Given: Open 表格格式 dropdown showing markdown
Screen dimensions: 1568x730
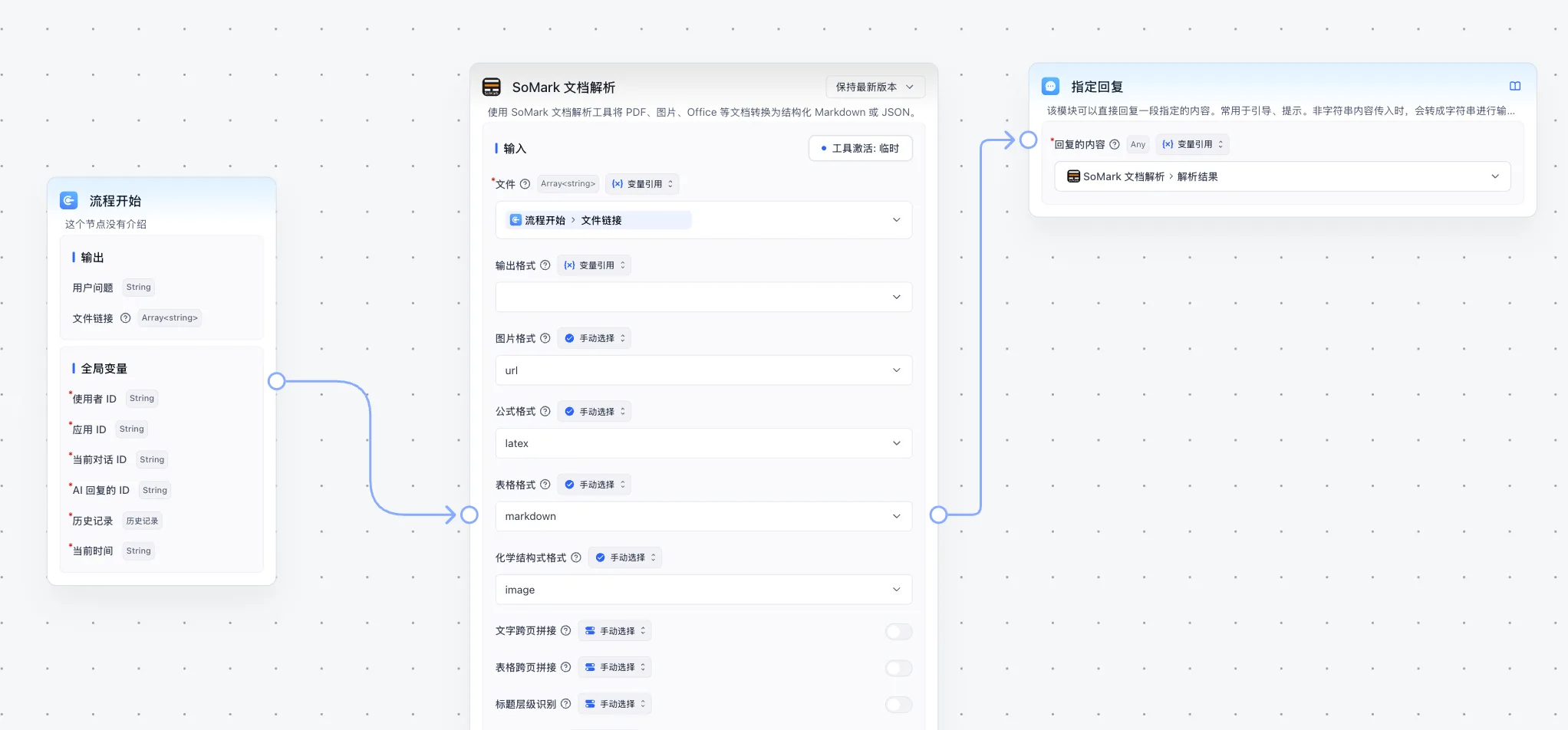Looking at the screenshot, I should (703, 516).
